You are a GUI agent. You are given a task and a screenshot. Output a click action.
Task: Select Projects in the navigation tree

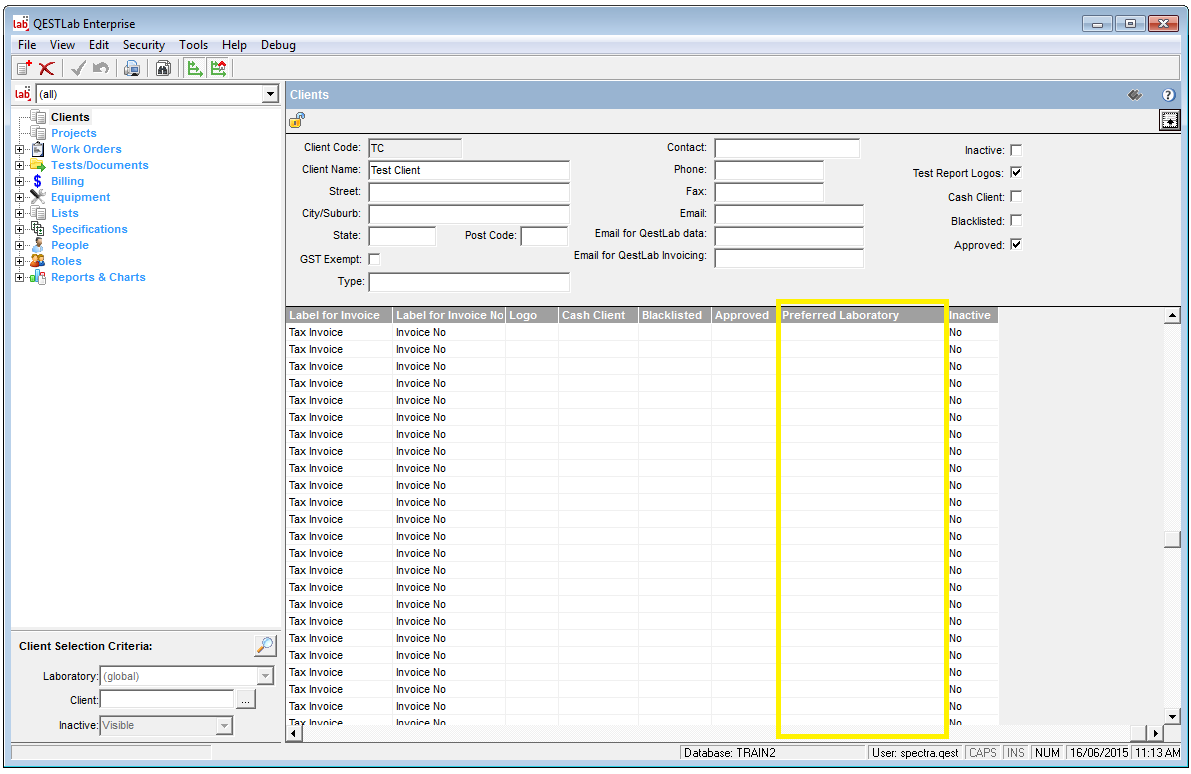[x=74, y=133]
